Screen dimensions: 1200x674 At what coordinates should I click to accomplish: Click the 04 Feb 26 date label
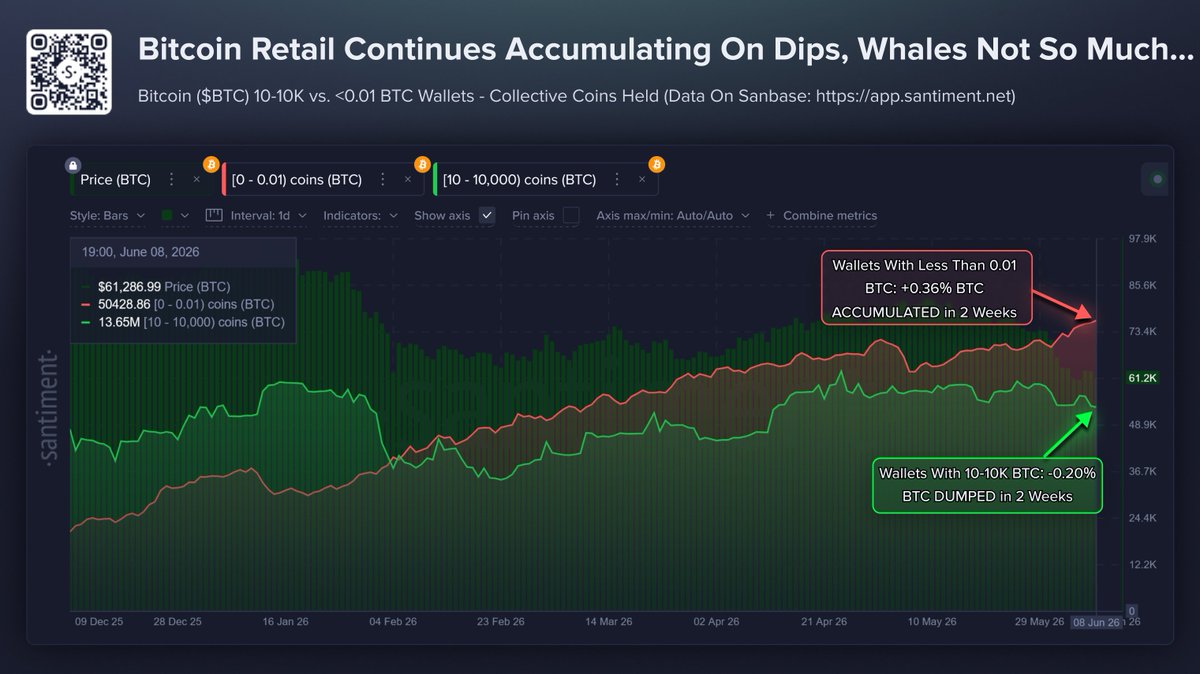pos(392,622)
